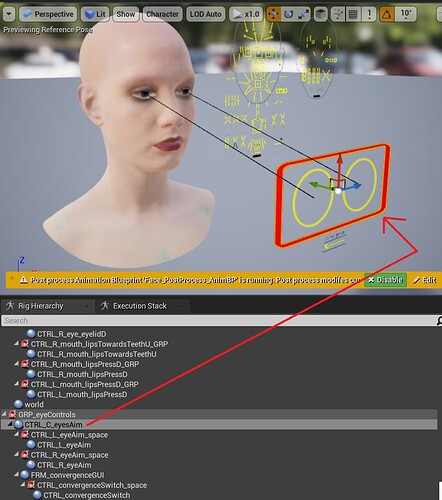Open the LOD Auto menu
Viewport: 442px width, 500px height.
click(x=205, y=14)
